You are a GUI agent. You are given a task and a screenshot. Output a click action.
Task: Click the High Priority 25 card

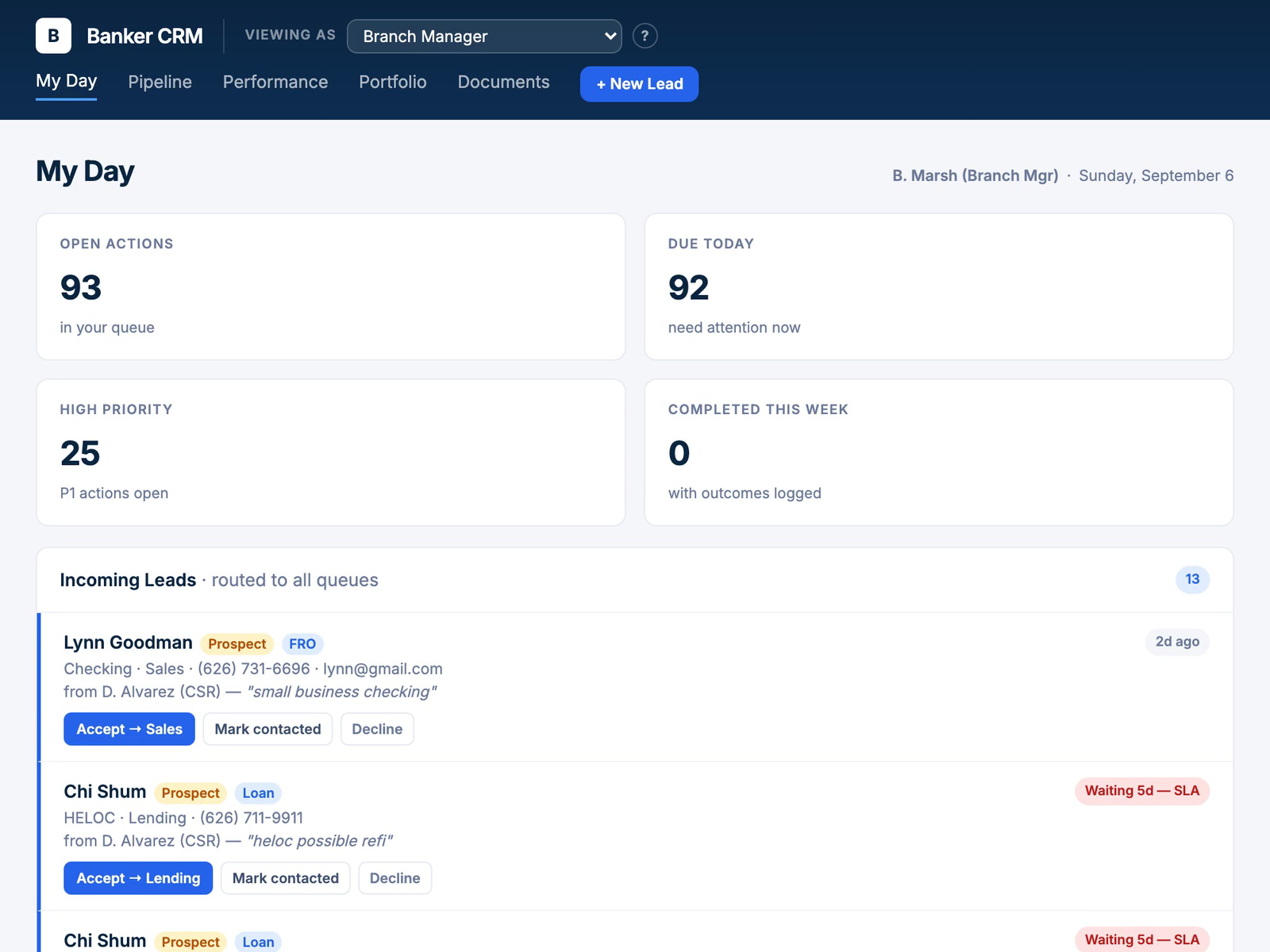pyautogui.click(x=331, y=452)
